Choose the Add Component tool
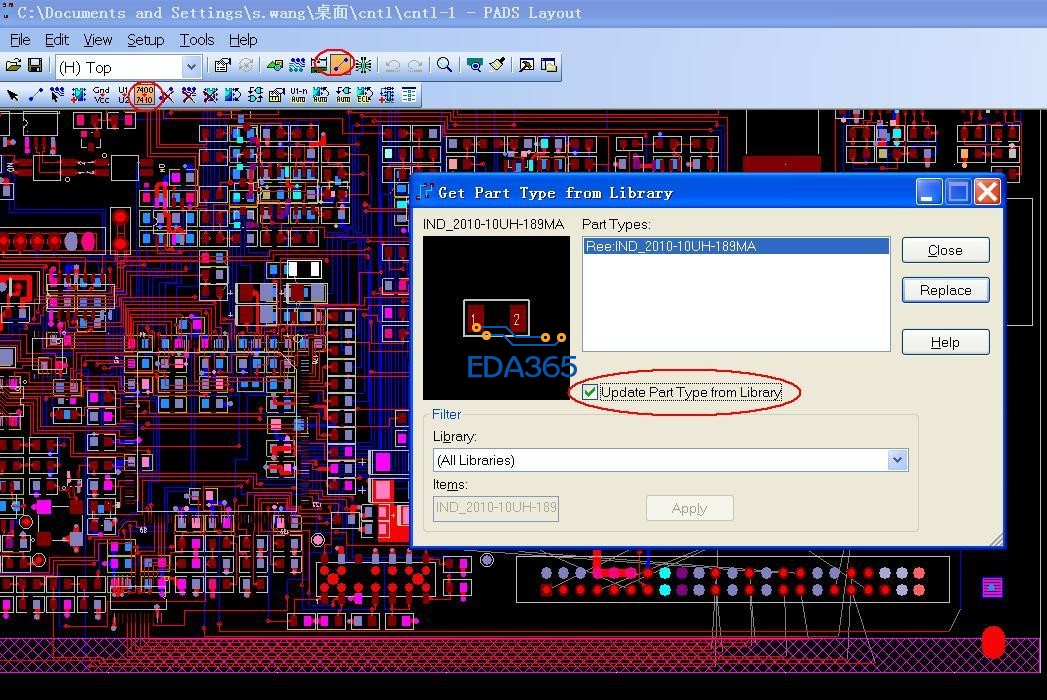The width and height of the screenshot is (1047, 700). click(79, 96)
